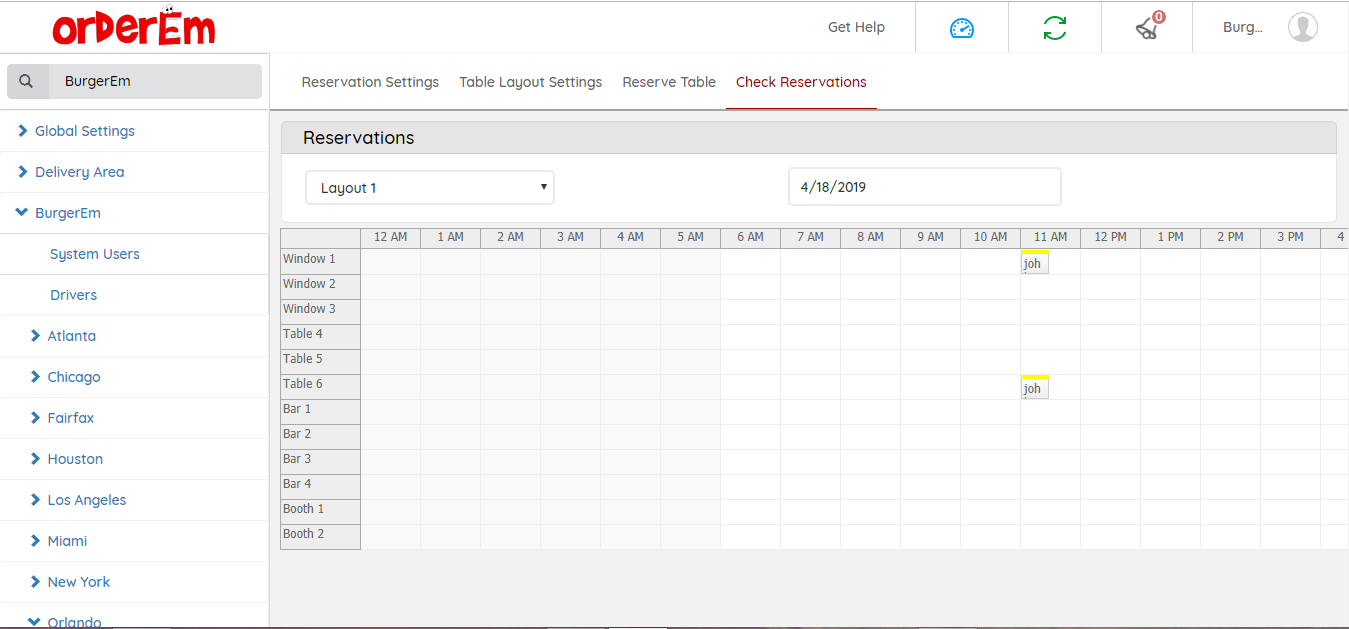The height and width of the screenshot is (629, 1349).
Task: Go to the Reserve Table tab
Action: (x=669, y=82)
